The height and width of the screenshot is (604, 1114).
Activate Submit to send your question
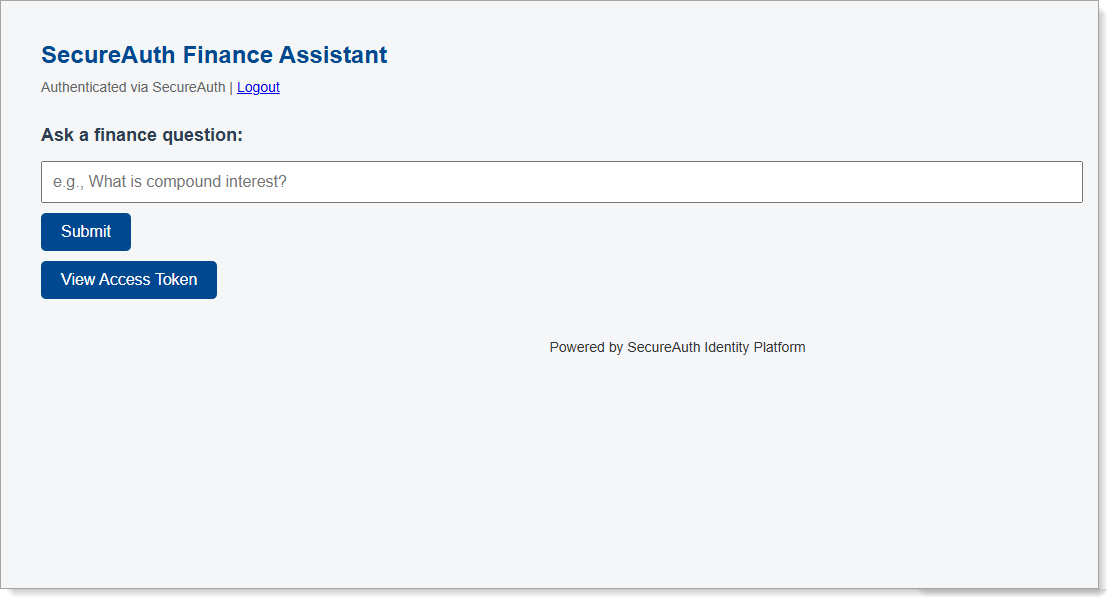(x=85, y=231)
